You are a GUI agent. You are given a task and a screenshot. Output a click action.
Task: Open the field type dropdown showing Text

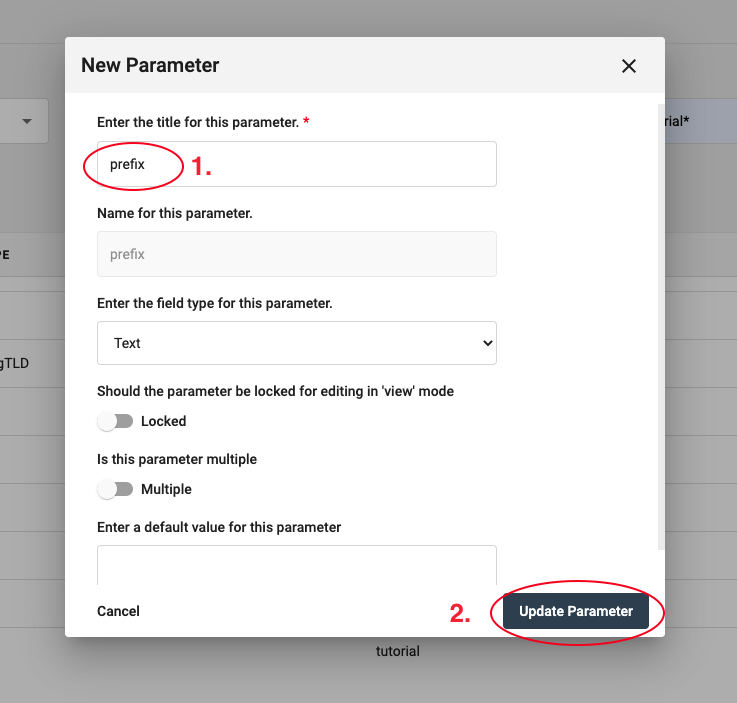tap(297, 343)
